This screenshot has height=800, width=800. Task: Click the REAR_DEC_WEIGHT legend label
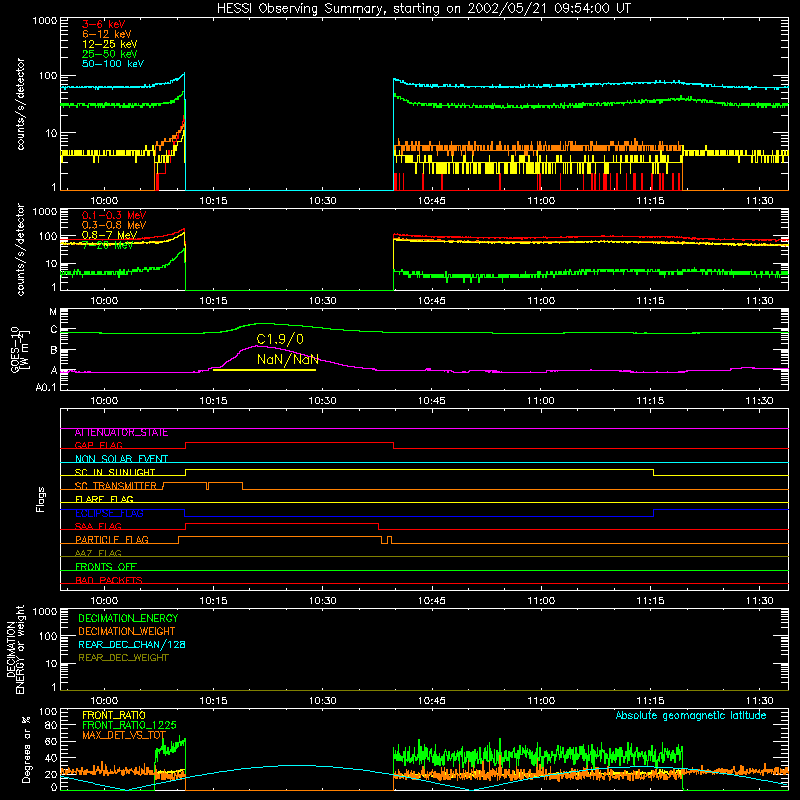tap(123, 658)
